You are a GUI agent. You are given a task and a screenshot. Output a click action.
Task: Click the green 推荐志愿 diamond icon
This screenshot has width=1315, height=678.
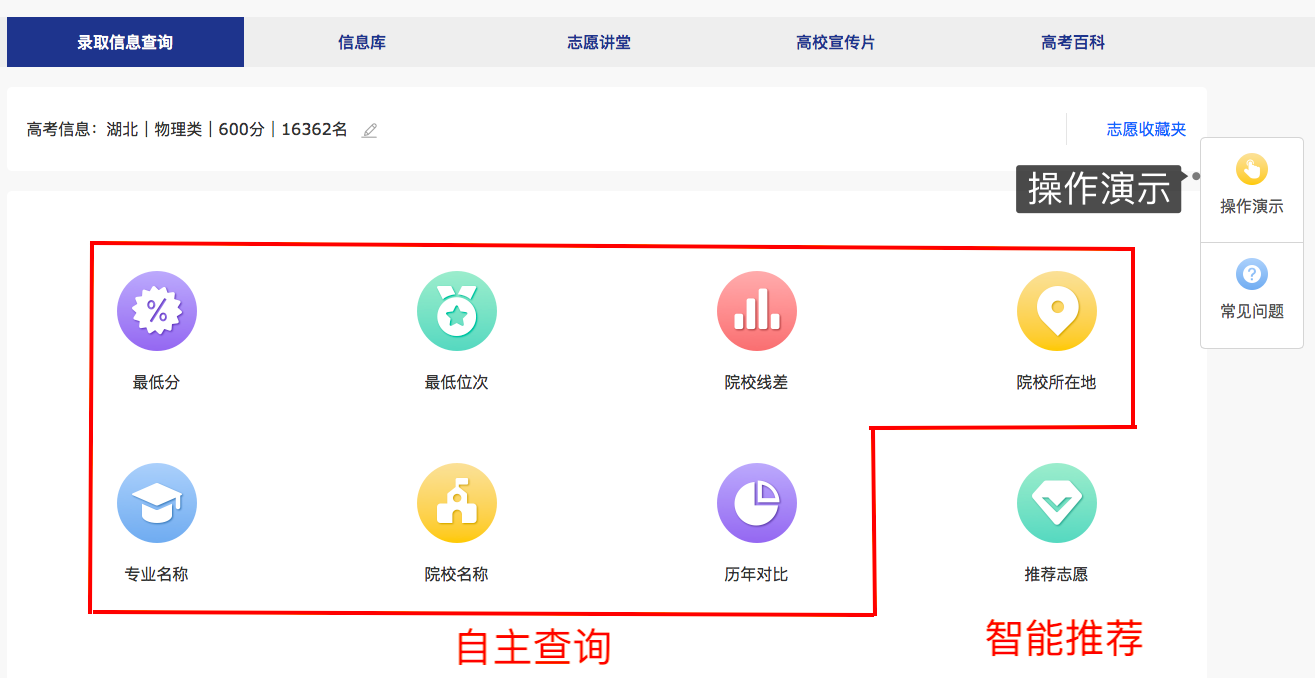tap(1057, 503)
